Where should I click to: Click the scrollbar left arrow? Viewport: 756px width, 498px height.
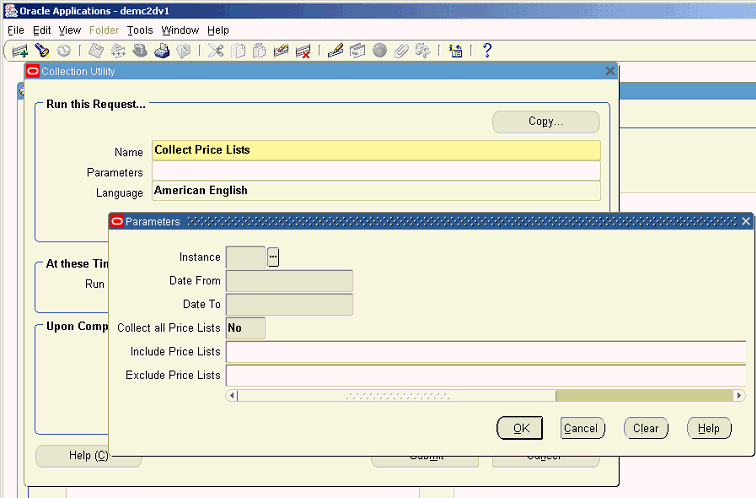[x=232, y=396]
